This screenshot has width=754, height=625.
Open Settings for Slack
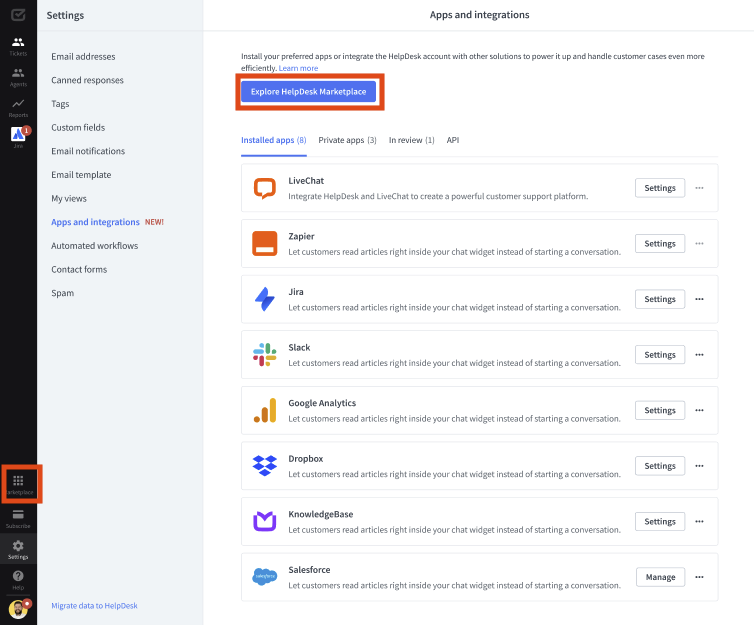[x=660, y=354]
